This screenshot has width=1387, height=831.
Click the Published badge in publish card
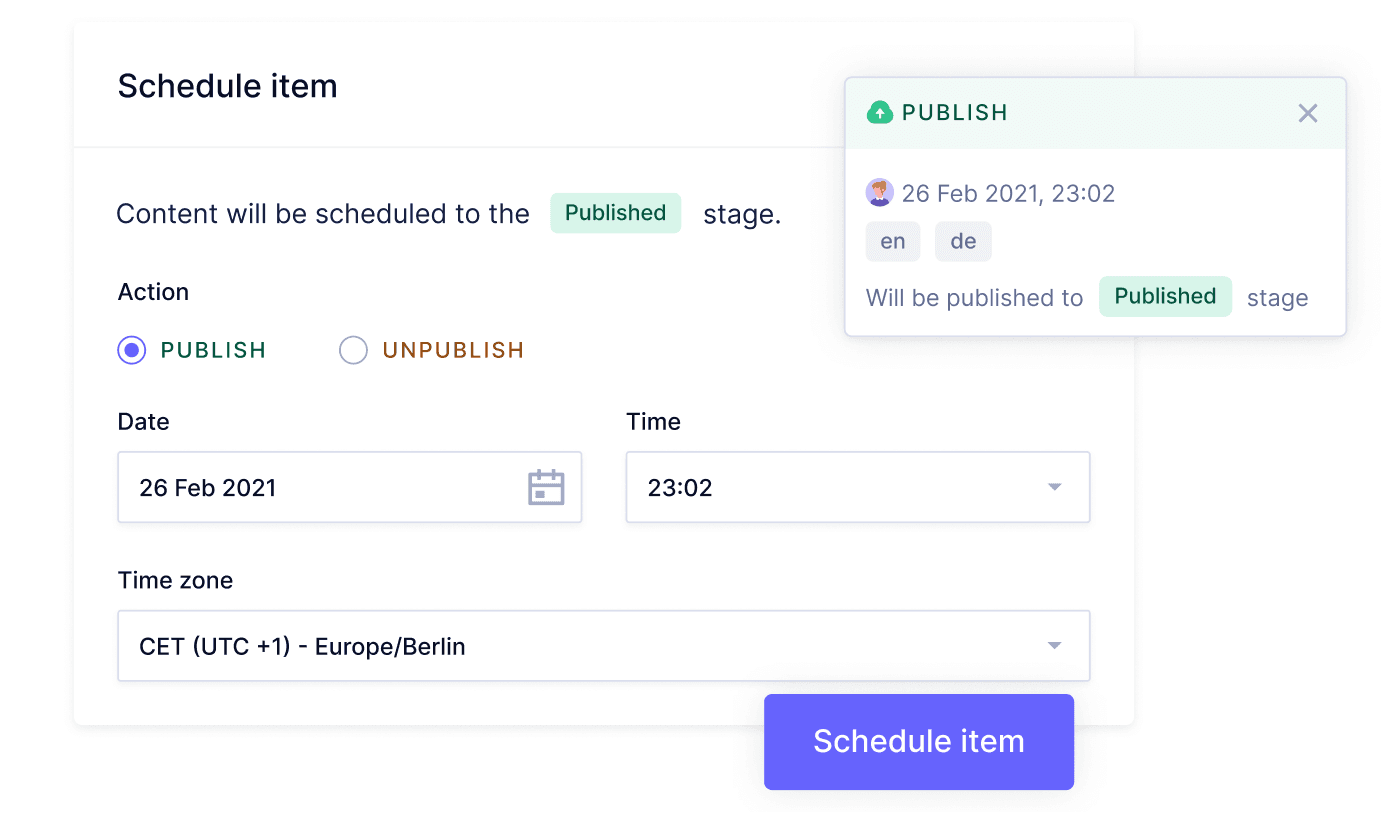[1165, 296]
